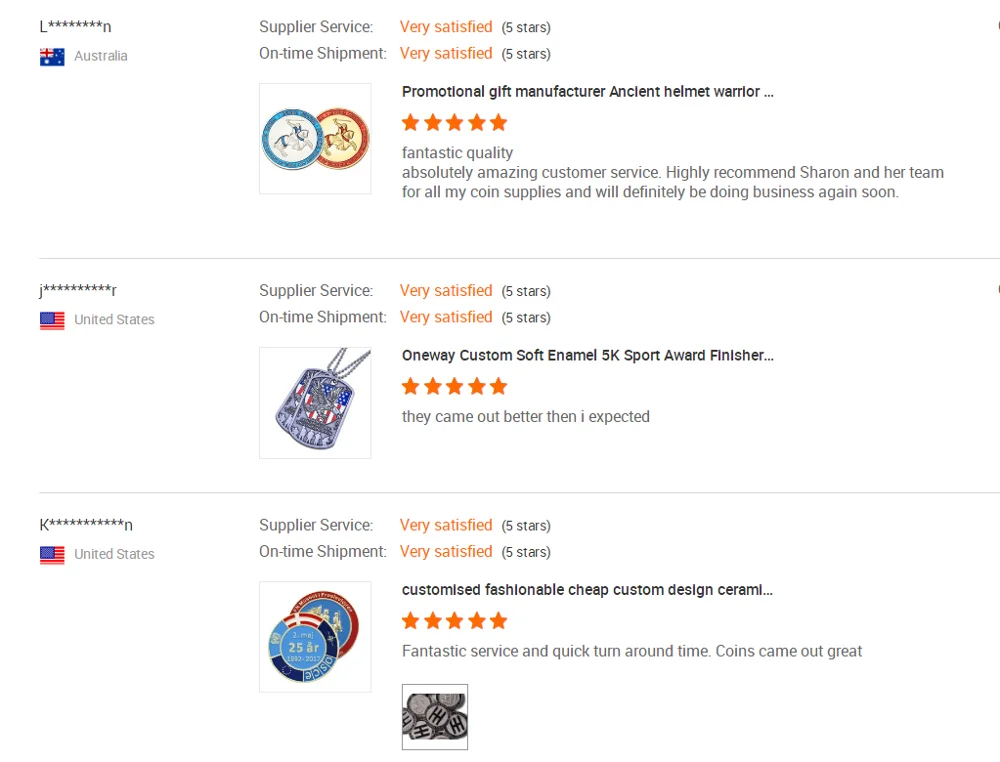Click the Australia flag icon
This screenshot has height=762, width=1000.
tap(52, 57)
